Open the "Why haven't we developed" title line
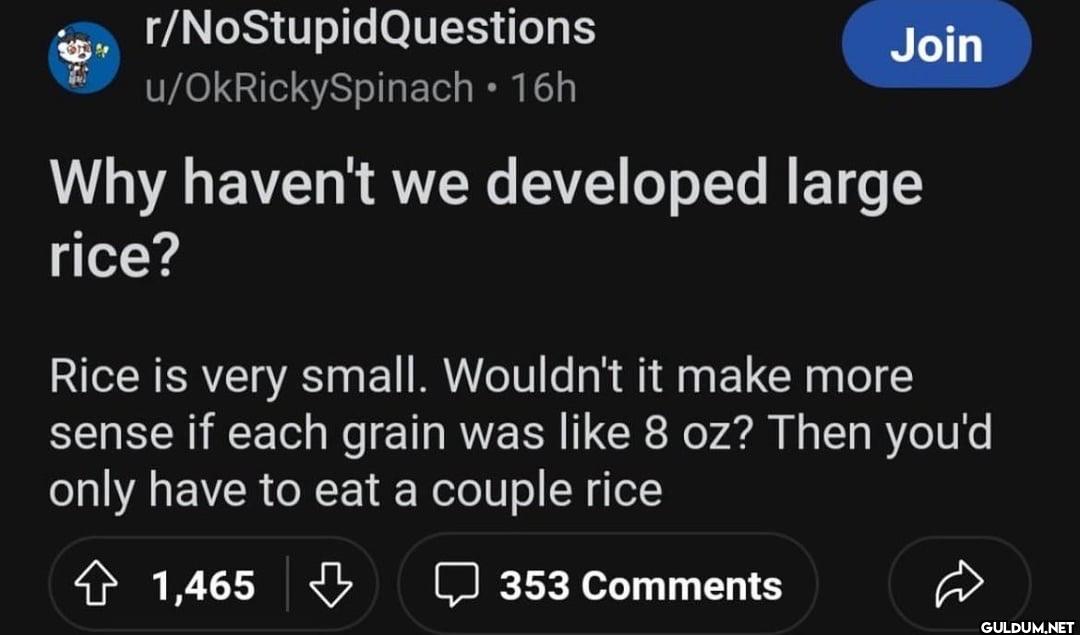The width and height of the screenshot is (1080, 635). pos(485,186)
